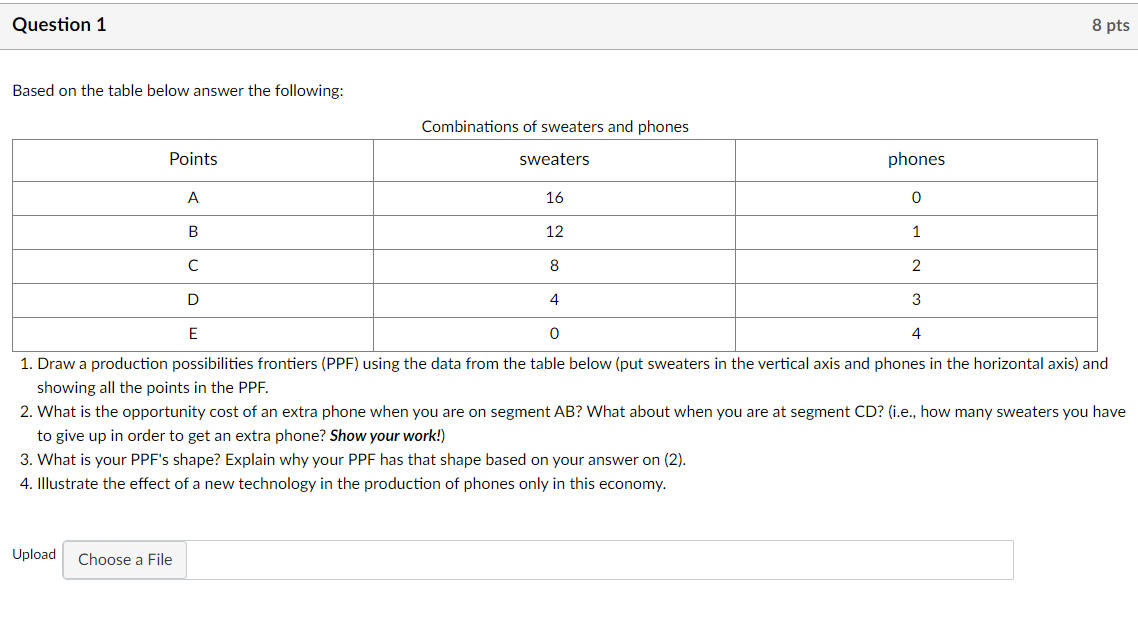Click the cell showing 12 sweaters
Screen dimensions: 1138x629
[x=554, y=231]
